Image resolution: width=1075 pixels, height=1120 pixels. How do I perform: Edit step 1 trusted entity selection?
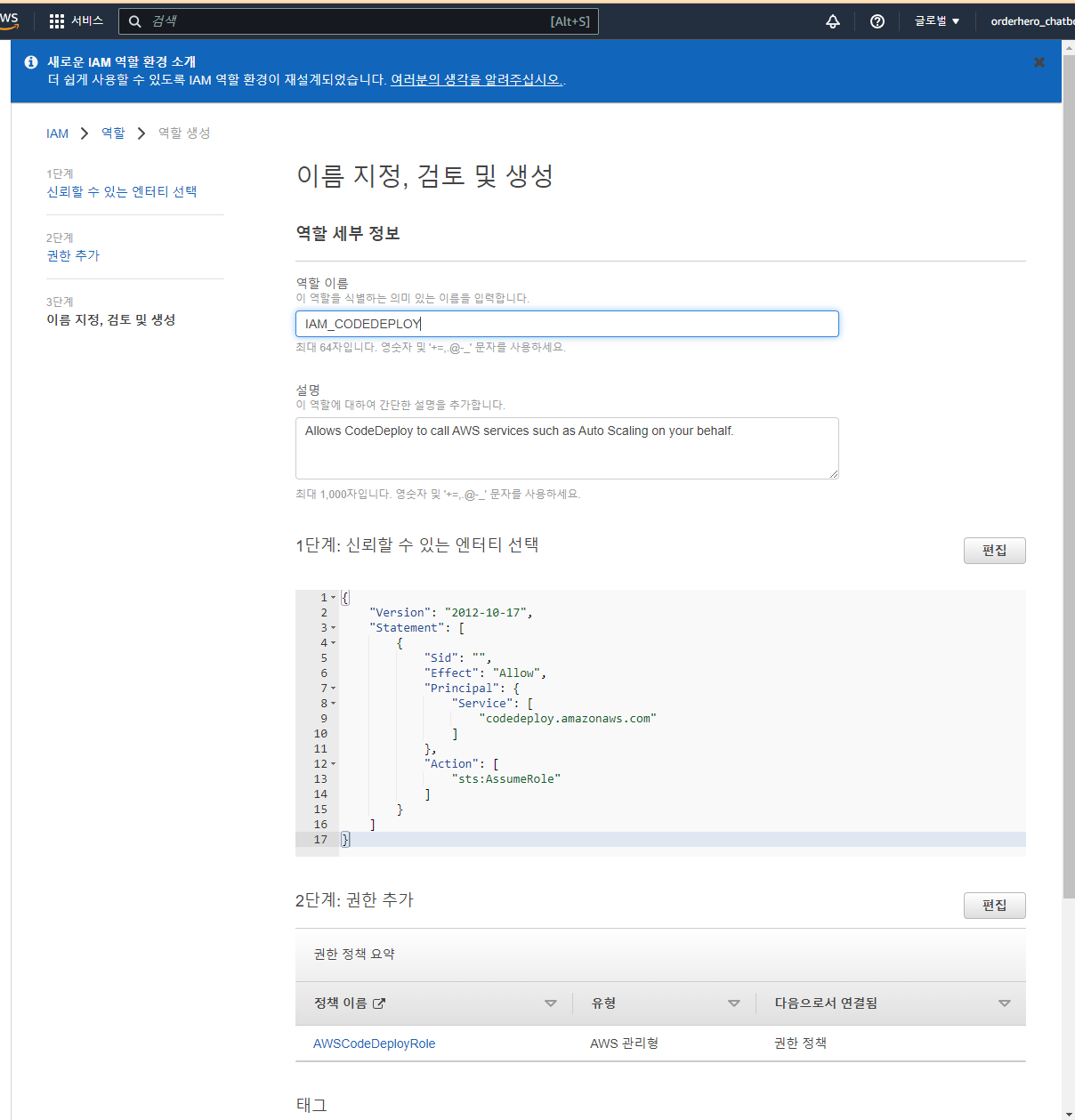pyautogui.click(x=994, y=551)
